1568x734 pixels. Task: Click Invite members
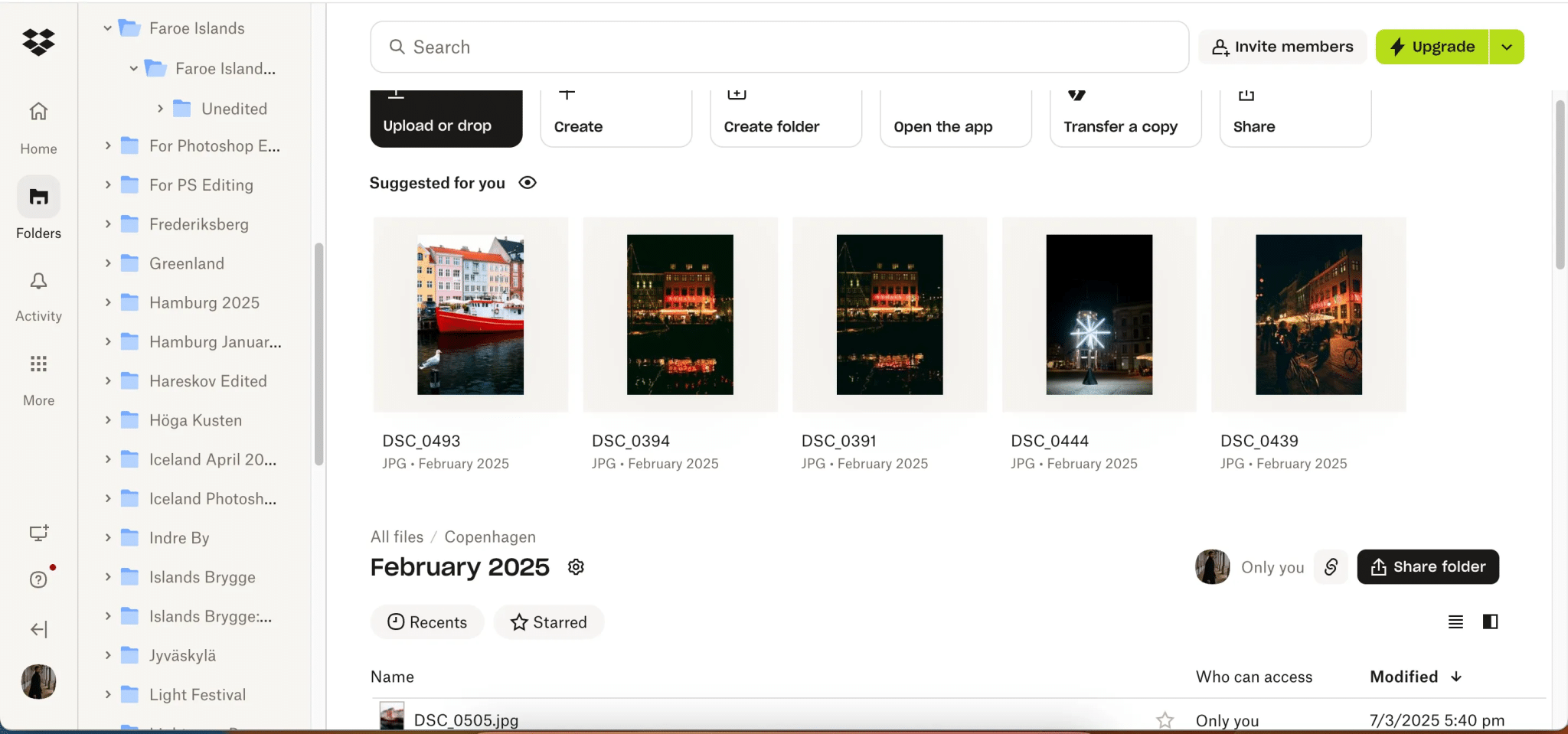pyautogui.click(x=1282, y=46)
